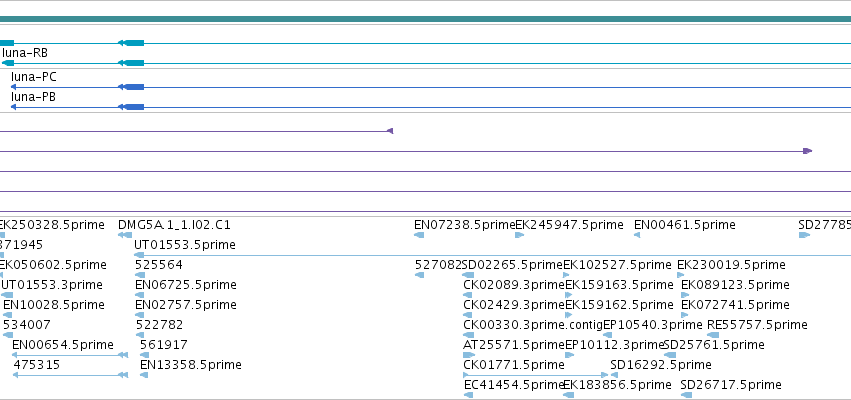This screenshot has height=400, width=851.
Task: Click the UT01553.3prime EST label
Action: 52,285
